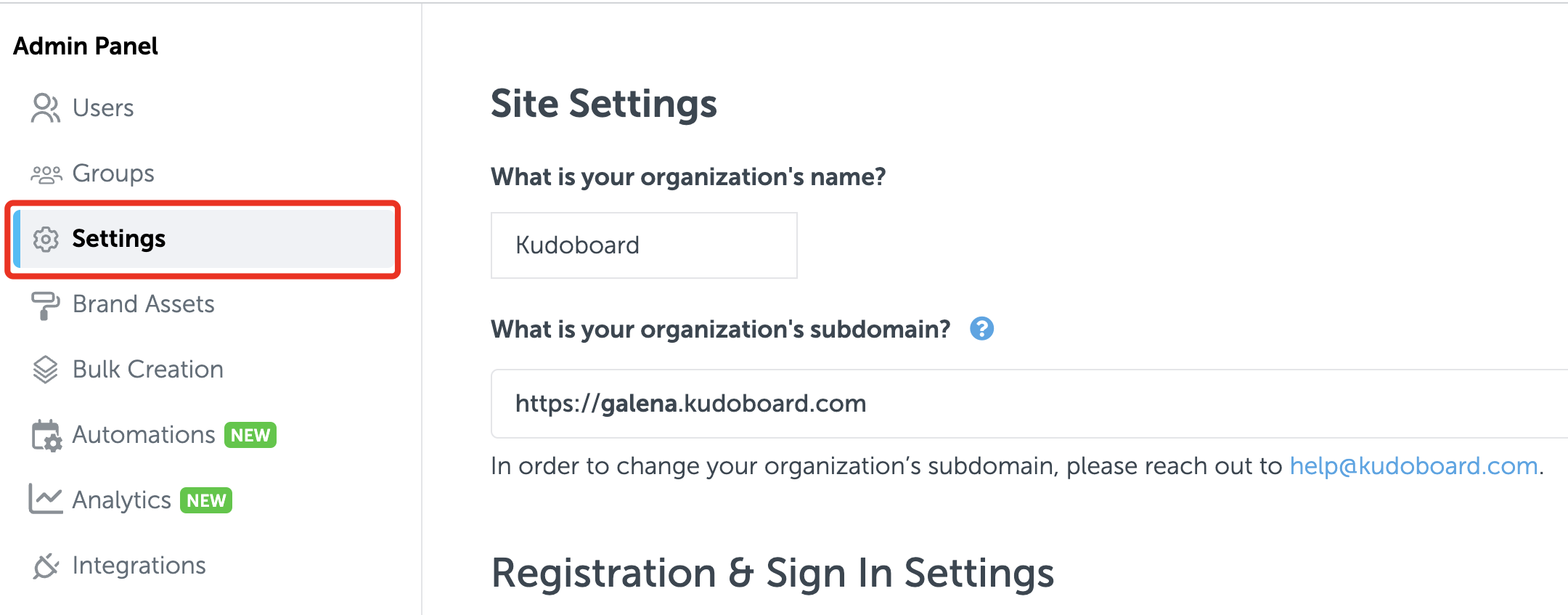This screenshot has width=1568, height=615.
Task: Click the organization name field containing Kudoboard
Action: (643, 245)
